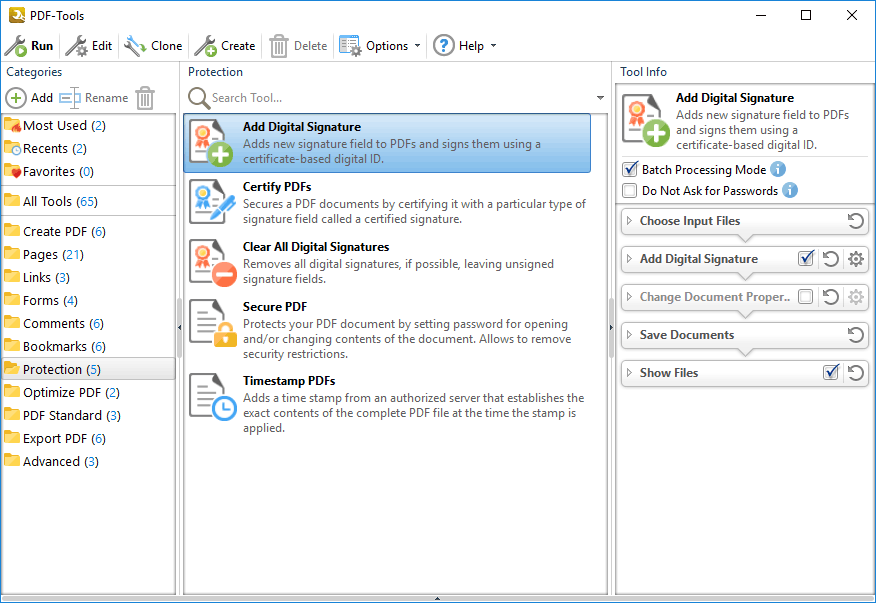The height and width of the screenshot is (603, 876).
Task: Rename the selected category
Action: (x=93, y=98)
